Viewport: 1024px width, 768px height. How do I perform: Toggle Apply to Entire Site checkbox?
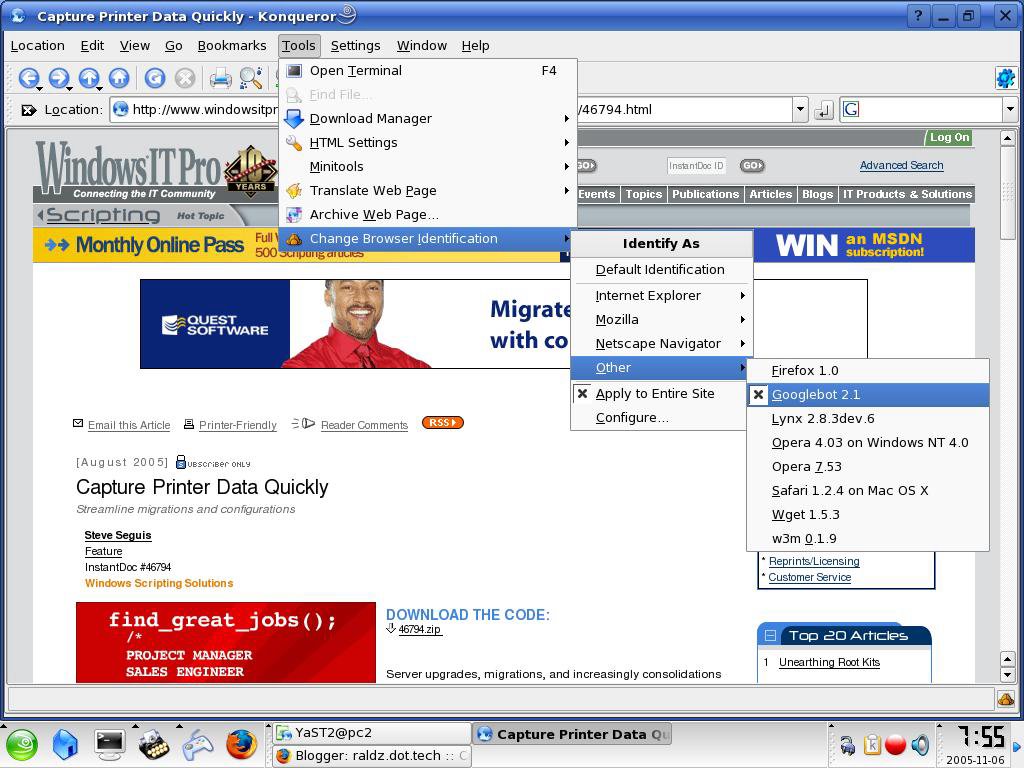[x=583, y=394]
